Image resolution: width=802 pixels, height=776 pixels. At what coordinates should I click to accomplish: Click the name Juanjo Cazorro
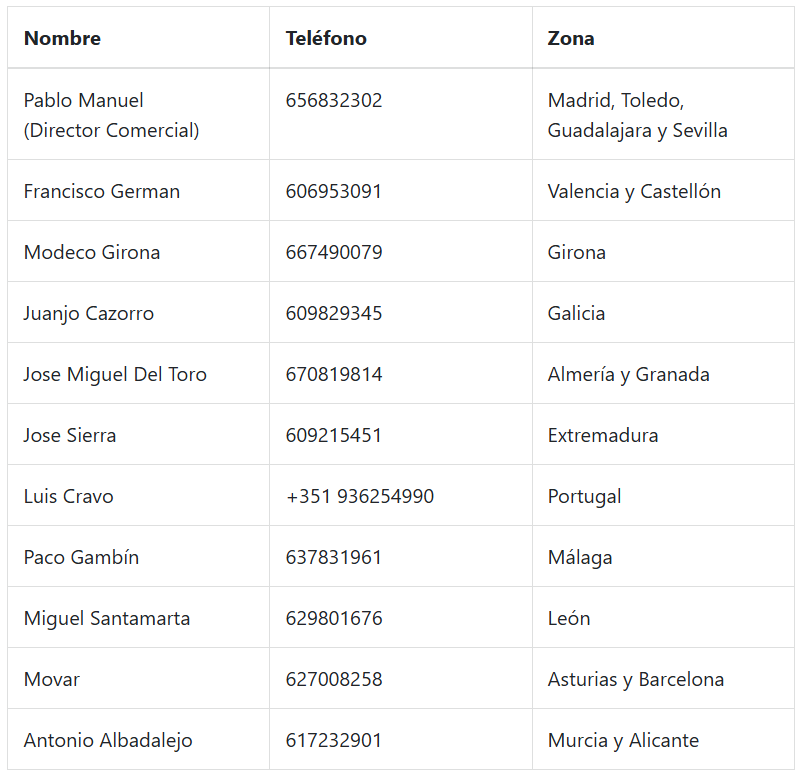coord(89,314)
